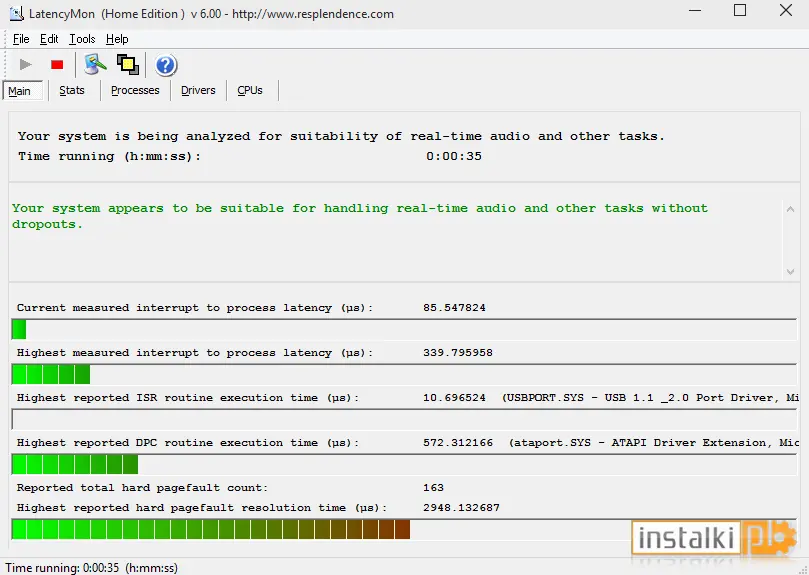The image size is (809, 575).
Task: Click the resize grip in the window corner
Action: 803,569
